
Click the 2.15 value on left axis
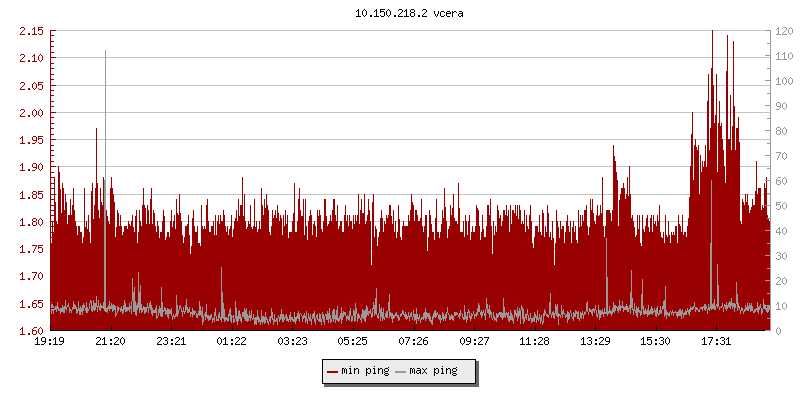30,31
